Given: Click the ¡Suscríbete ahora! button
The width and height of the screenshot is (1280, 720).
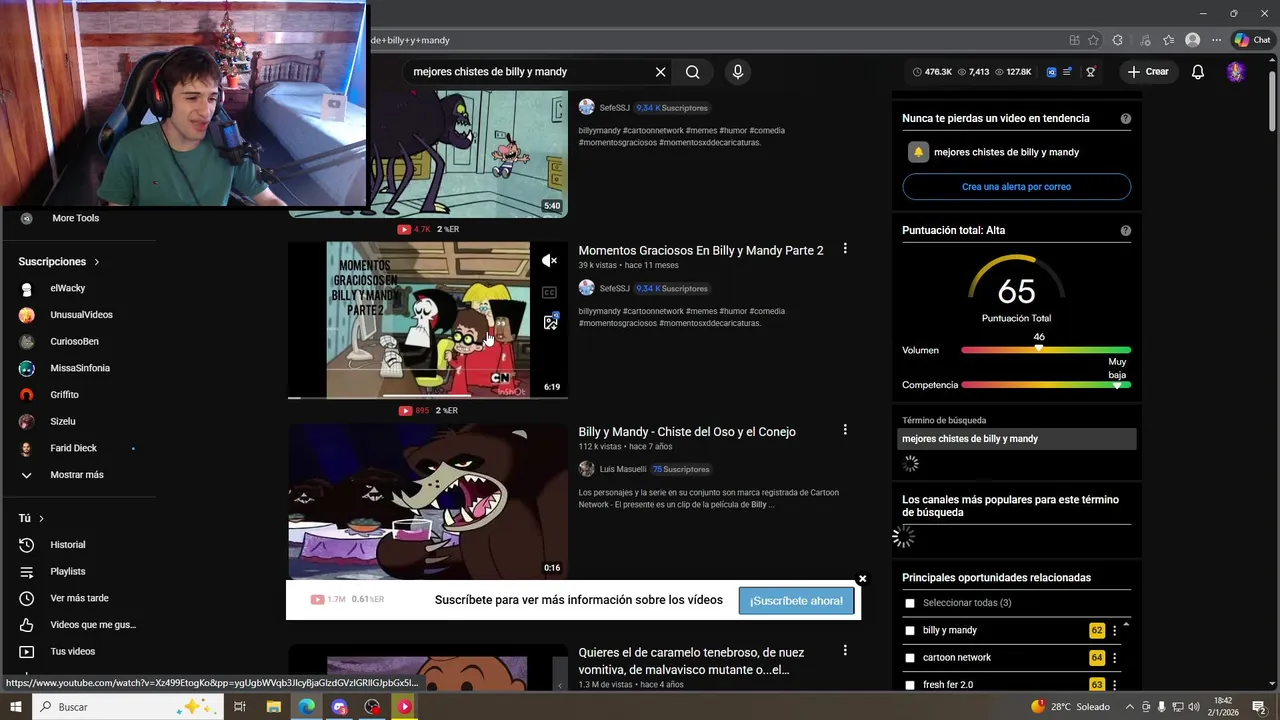Looking at the screenshot, I should point(796,601).
